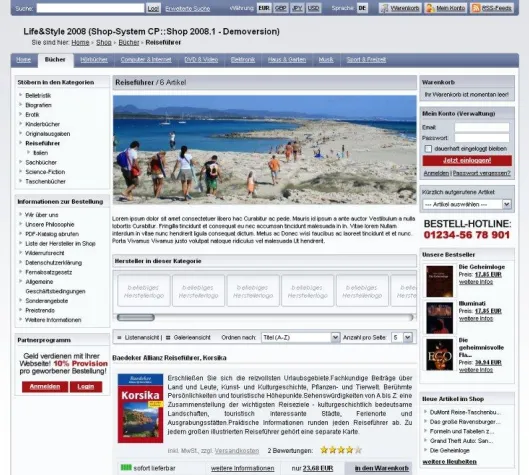This screenshot has height=475, width=529.
Task: Click the beach banner image
Action: click(x=264, y=150)
